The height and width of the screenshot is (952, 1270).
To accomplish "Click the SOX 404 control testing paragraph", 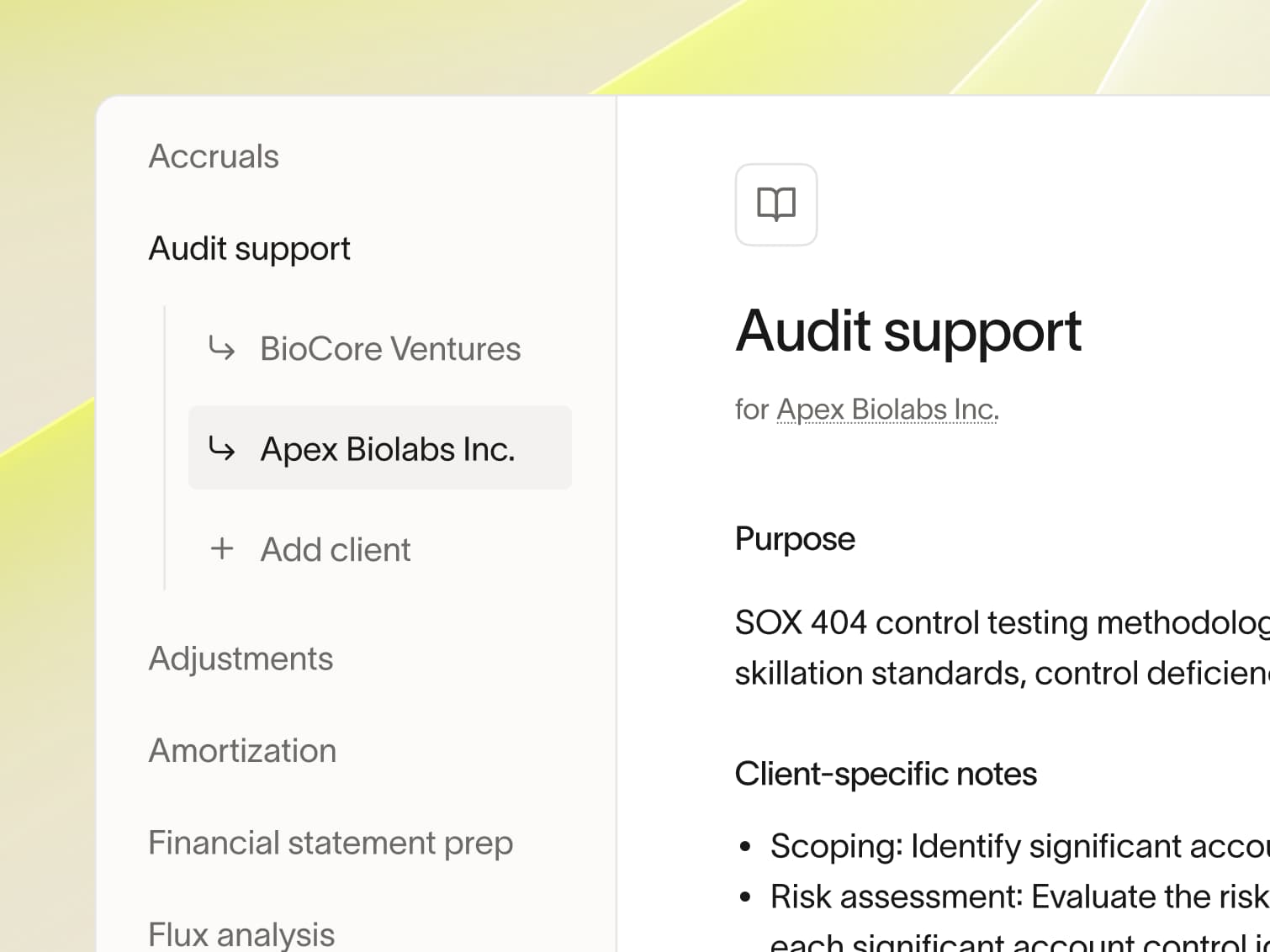I will click(x=1003, y=648).
